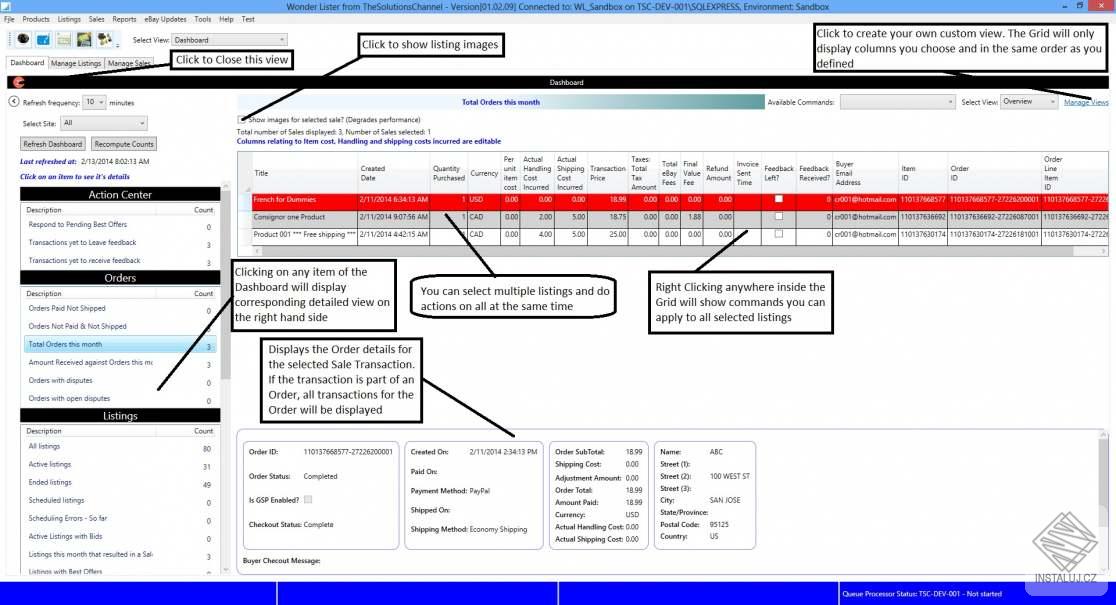
Task: Open the Tools menu
Action: [x=203, y=19]
